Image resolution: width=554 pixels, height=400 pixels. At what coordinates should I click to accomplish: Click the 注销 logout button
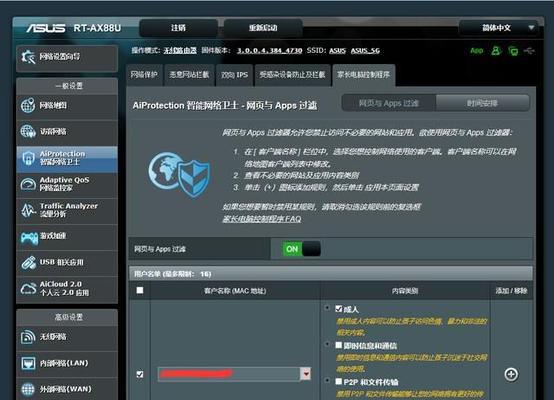(178, 28)
